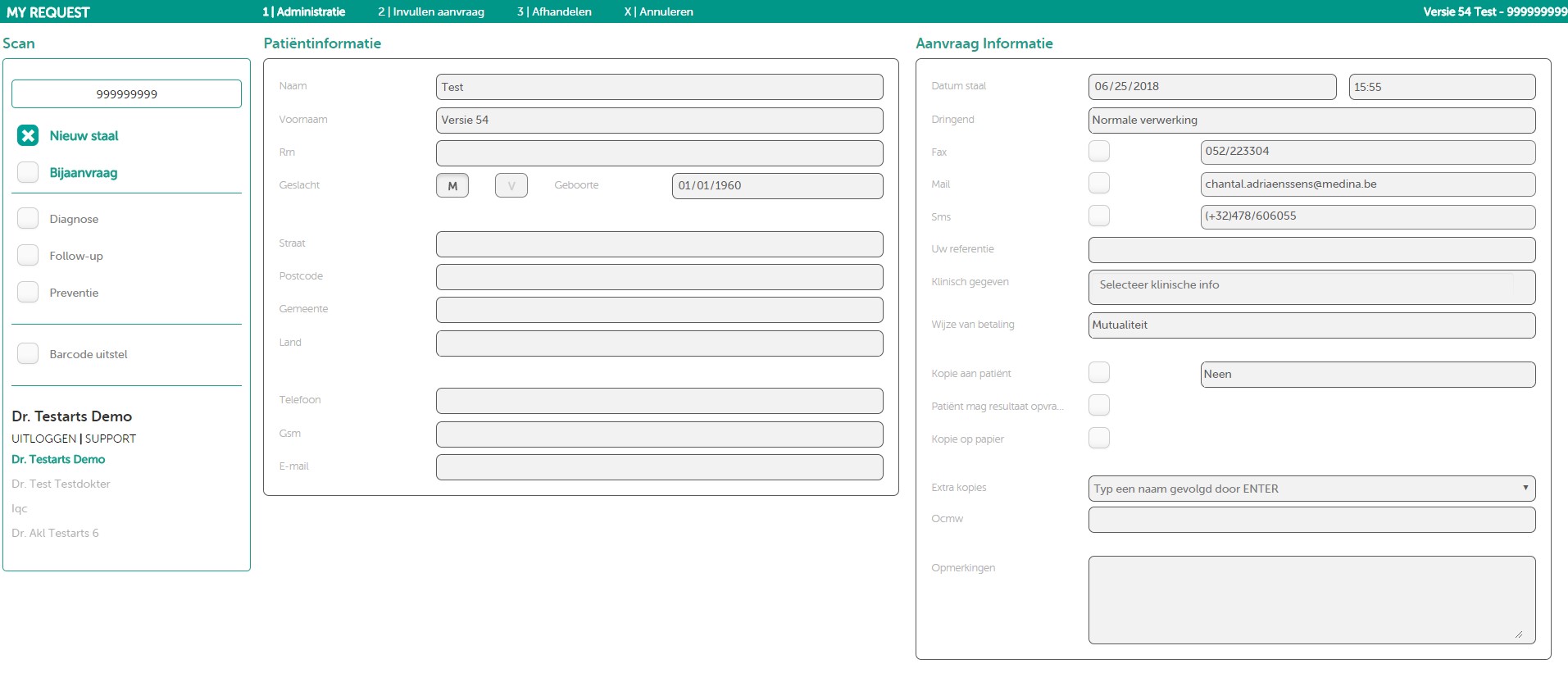Edit the Geboorte date field
The width and height of the screenshot is (1568, 673).
778,186
